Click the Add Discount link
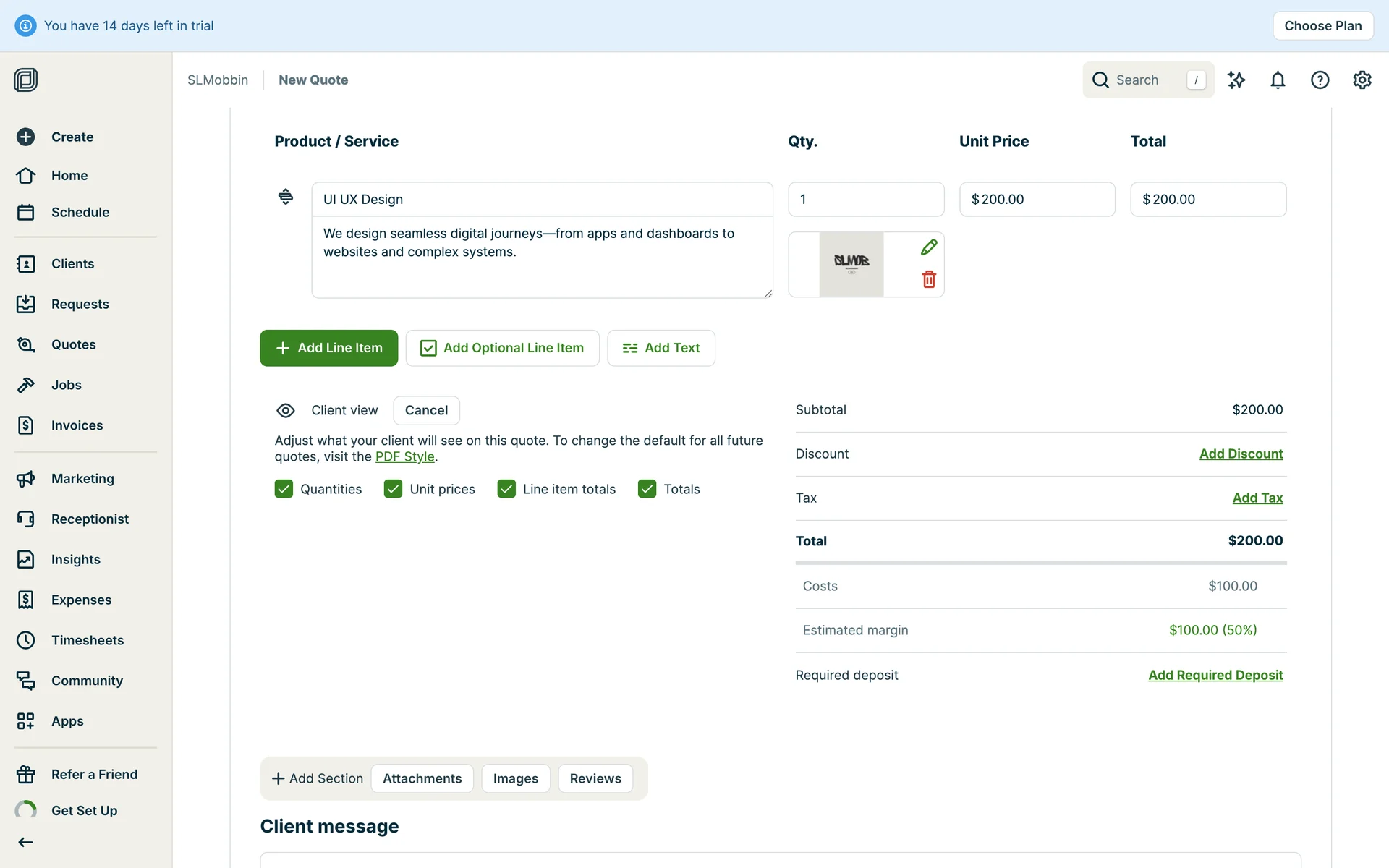Viewport: 1389px width, 868px height. coord(1241,454)
